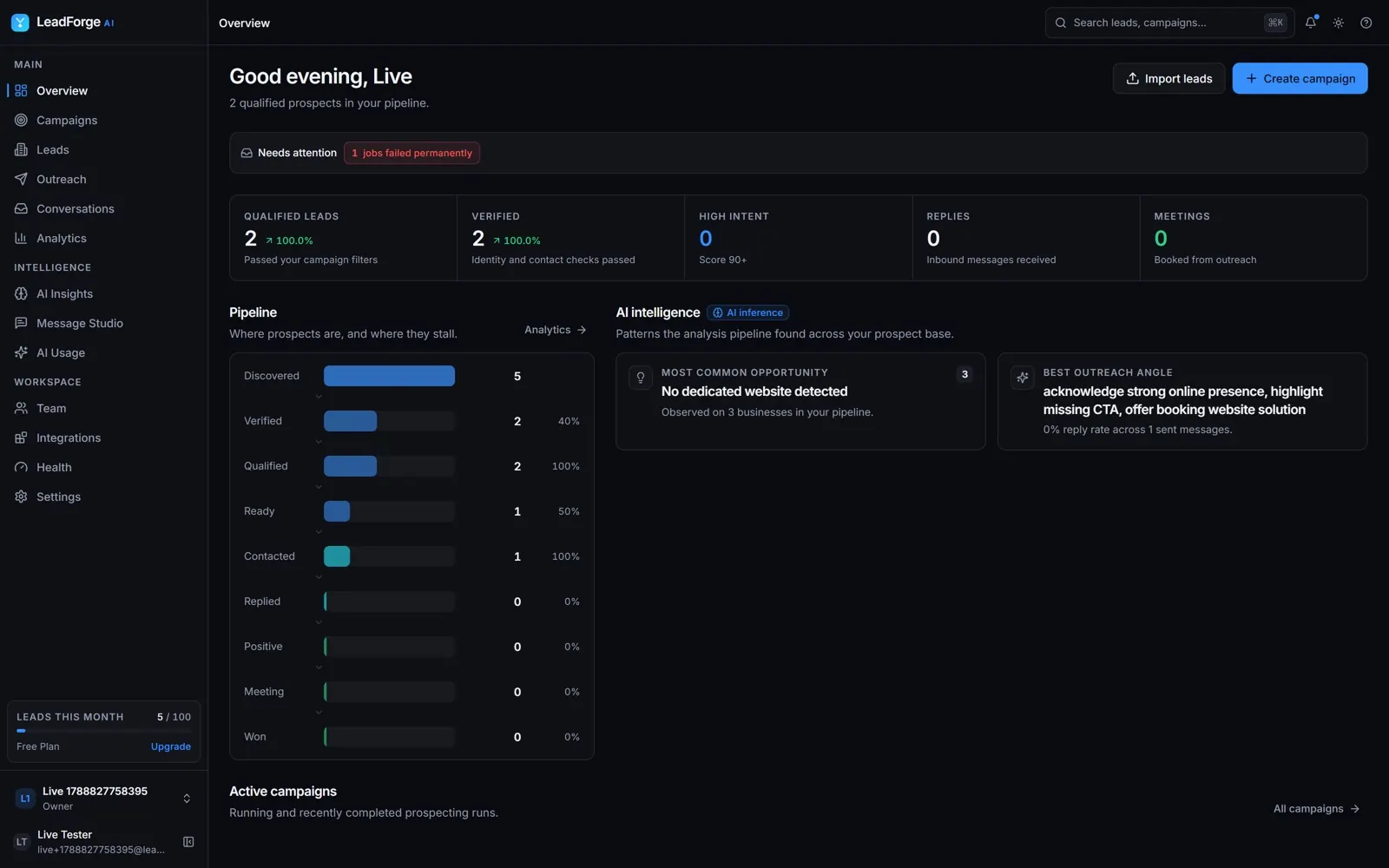Click the LT user avatar
Image resolution: width=1389 pixels, height=868 pixels.
22,842
